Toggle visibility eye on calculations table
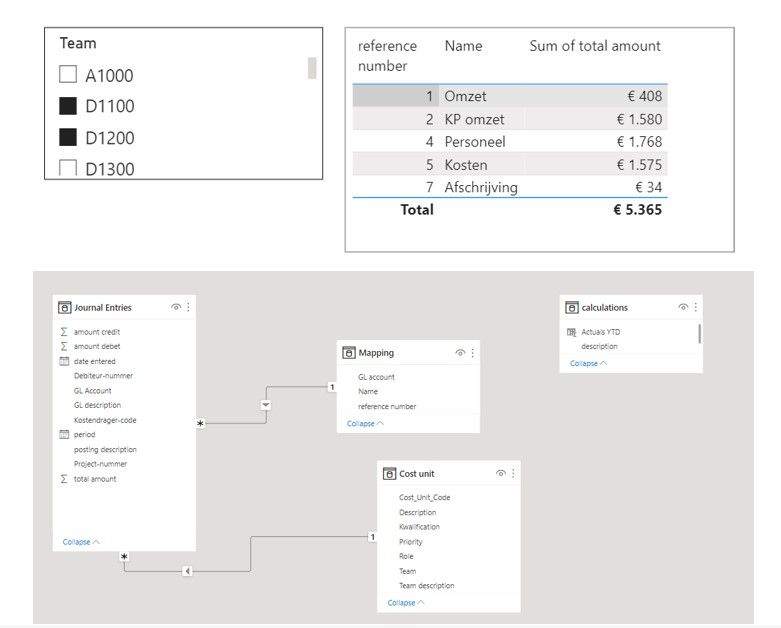This screenshot has width=781, height=628. click(x=683, y=307)
